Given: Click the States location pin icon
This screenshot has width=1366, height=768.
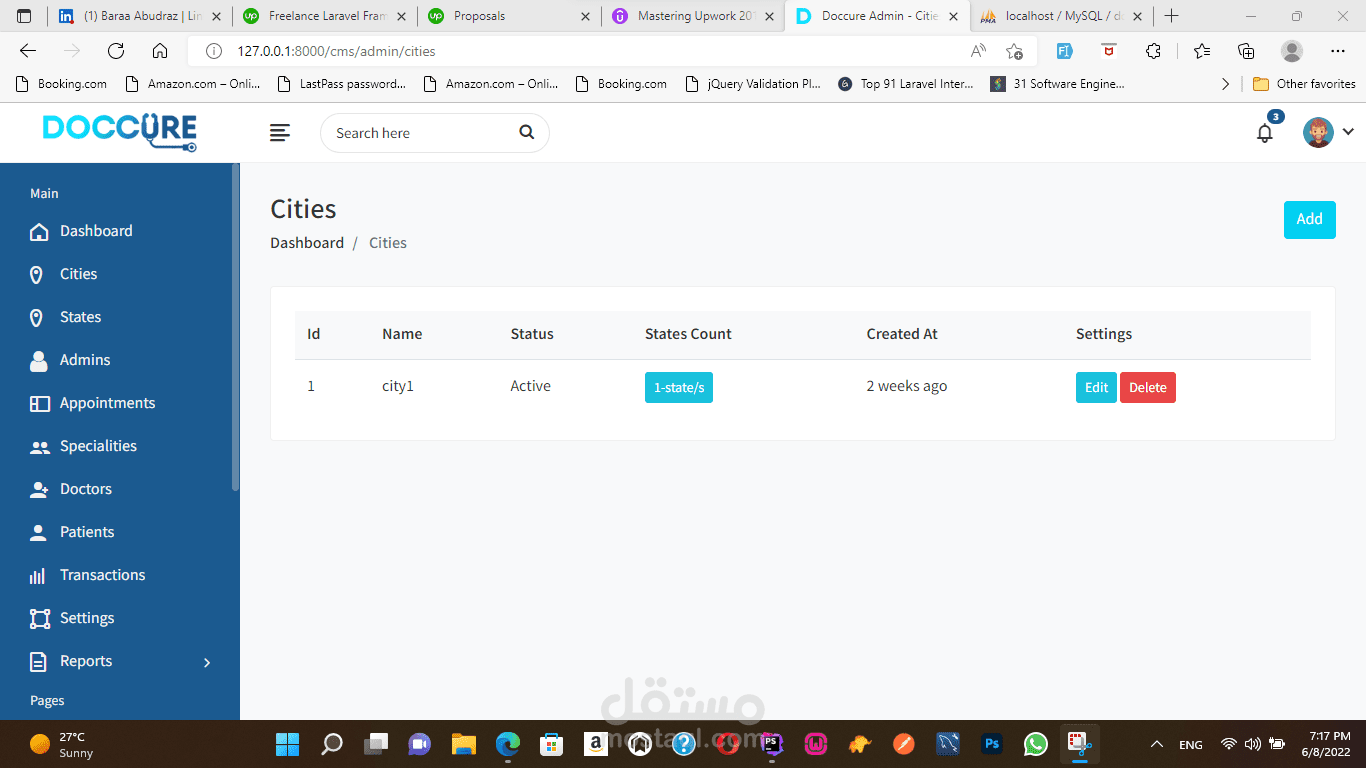Looking at the screenshot, I should coord(37,318).
